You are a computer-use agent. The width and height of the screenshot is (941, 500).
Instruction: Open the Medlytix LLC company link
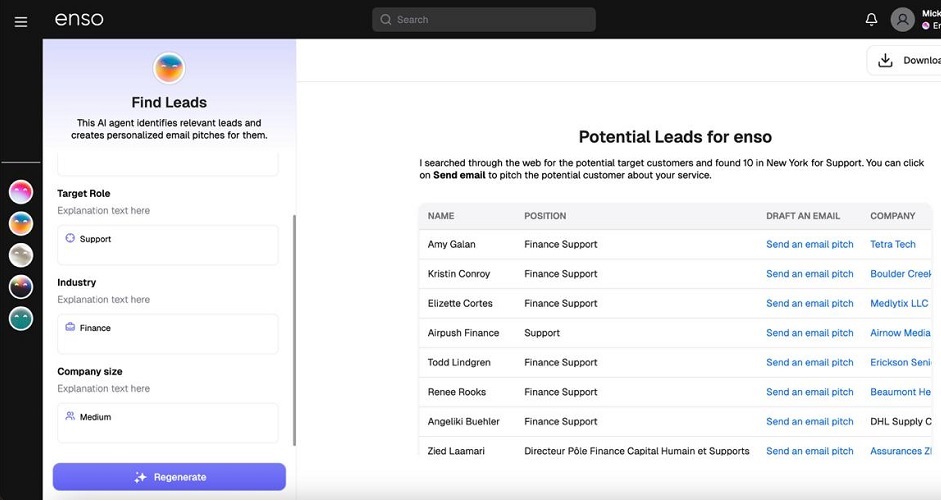tap(899, 303)
